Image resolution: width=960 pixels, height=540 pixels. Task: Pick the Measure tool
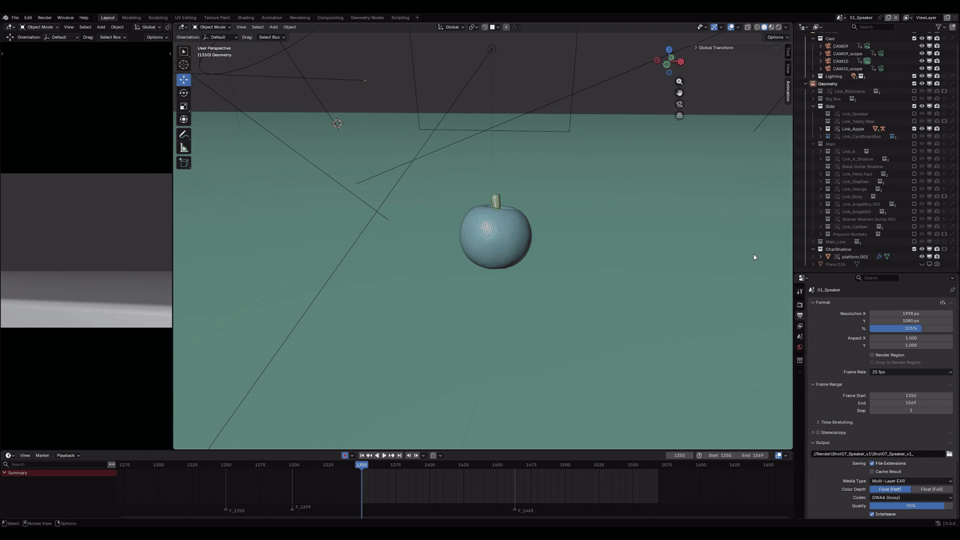pos(184,148)
